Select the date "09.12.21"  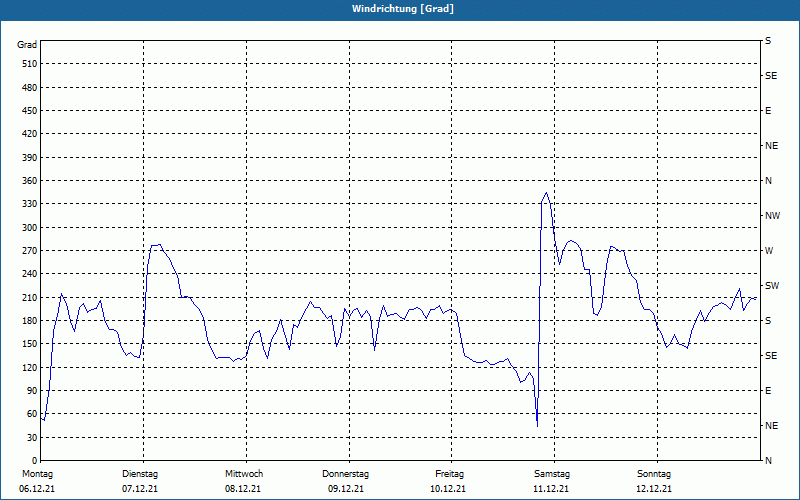[346, 489]
